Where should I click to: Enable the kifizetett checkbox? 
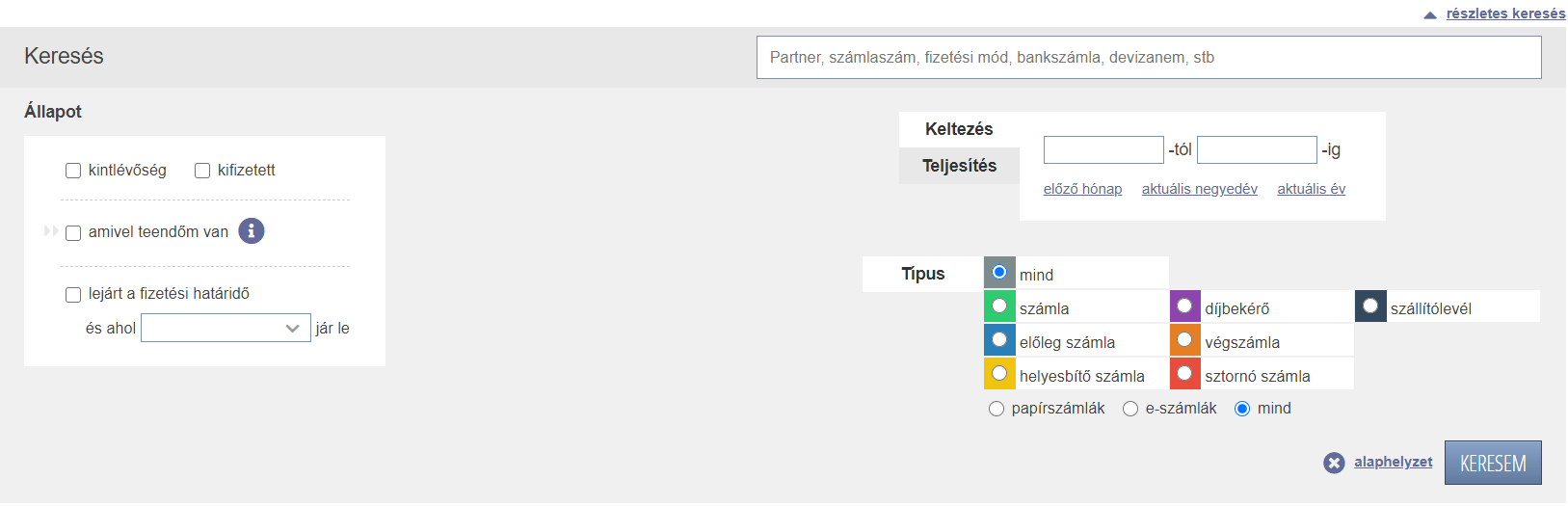coord(202,171)
